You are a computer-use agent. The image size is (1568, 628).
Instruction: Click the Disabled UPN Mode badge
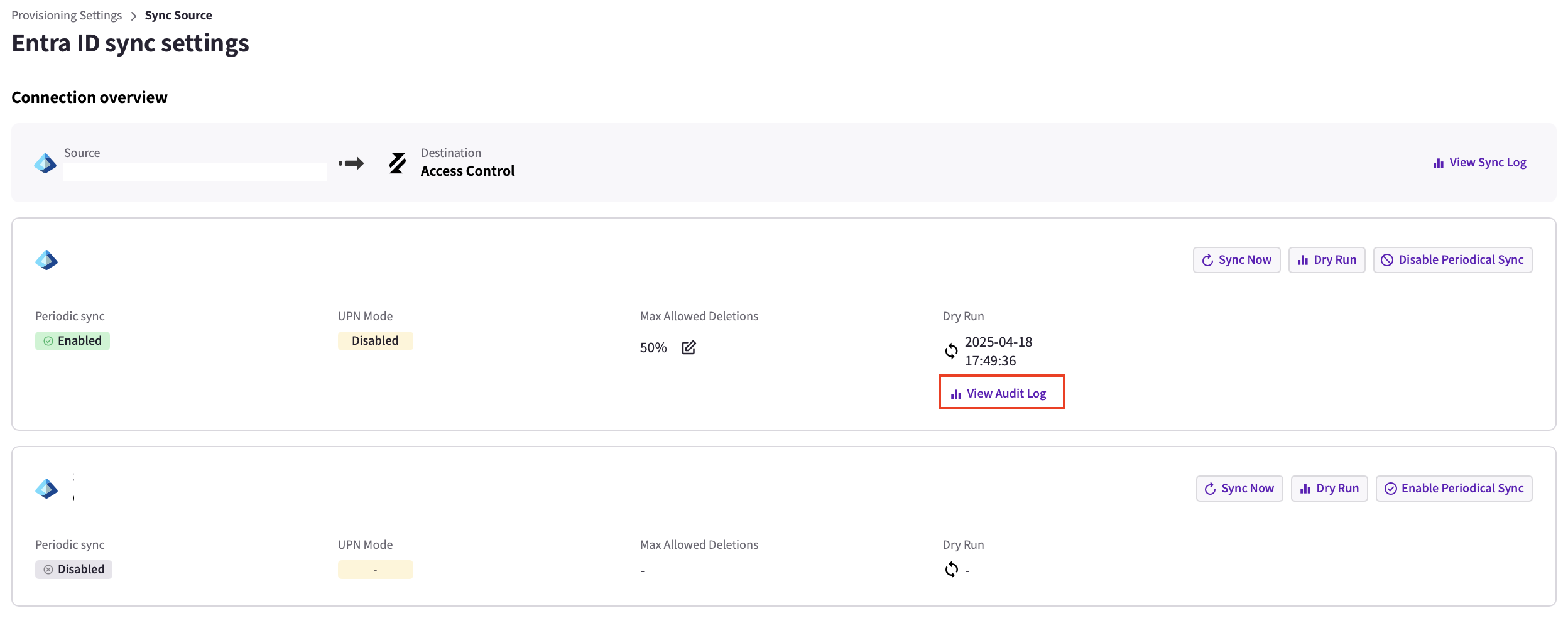pyautogui.click(x=375, y=341)
